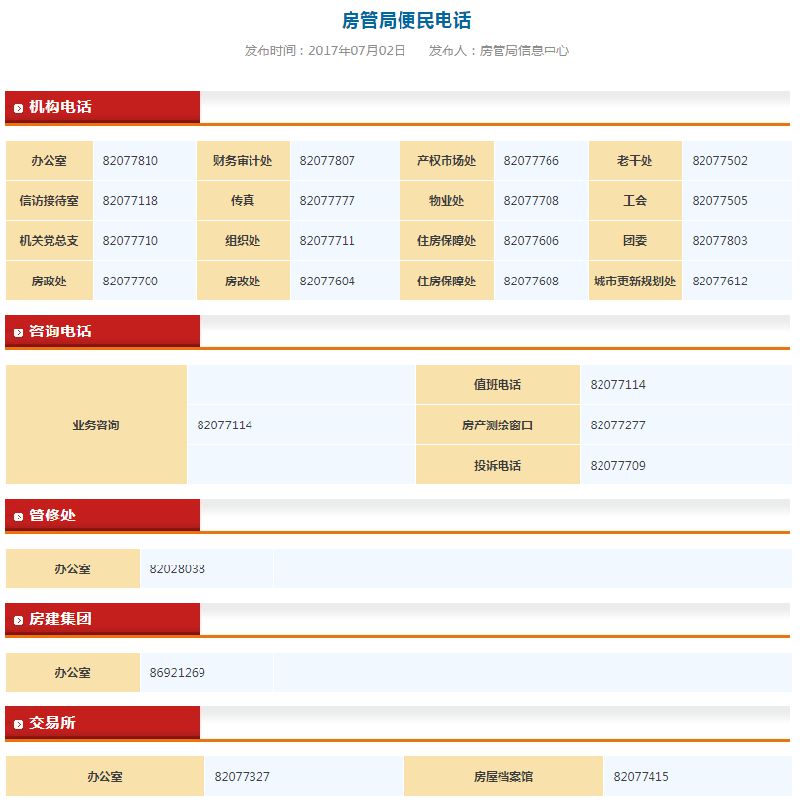Click phone number 82077502 for 老干处
The height and width of the screenshot is (801, 800).
point(719,161)
